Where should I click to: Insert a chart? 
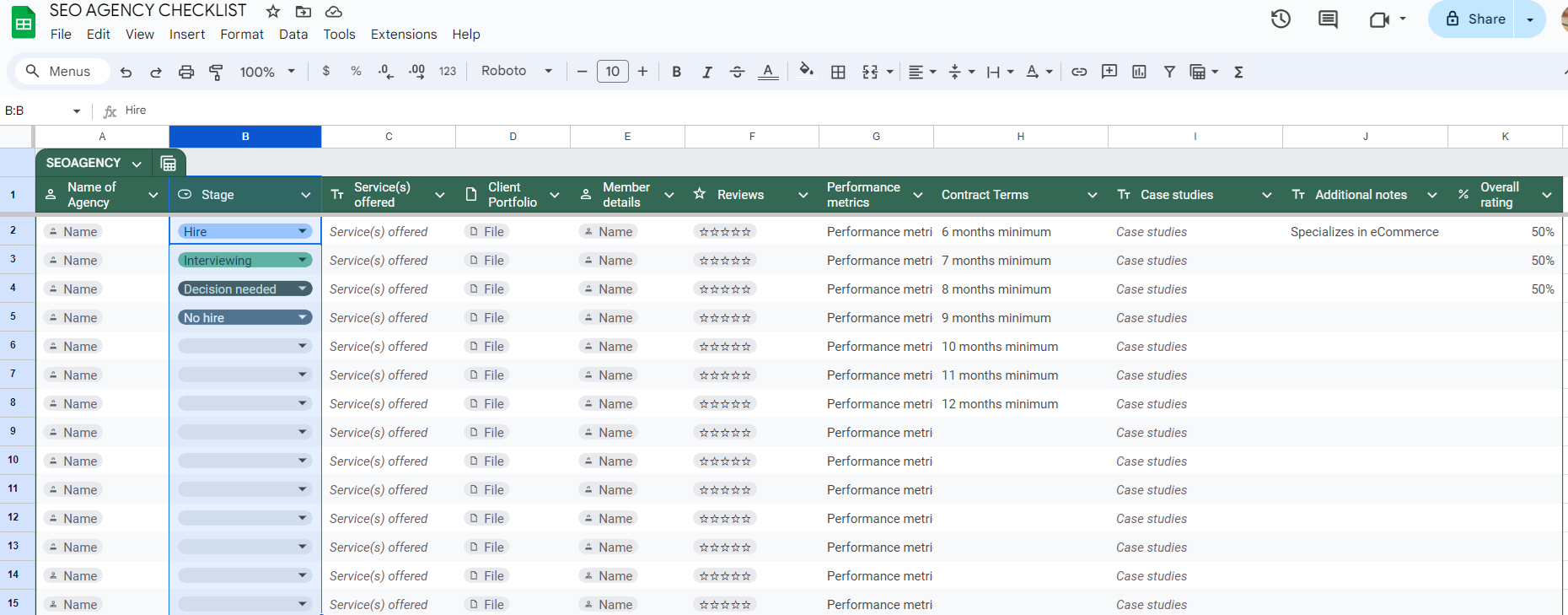pos(1139,72)
